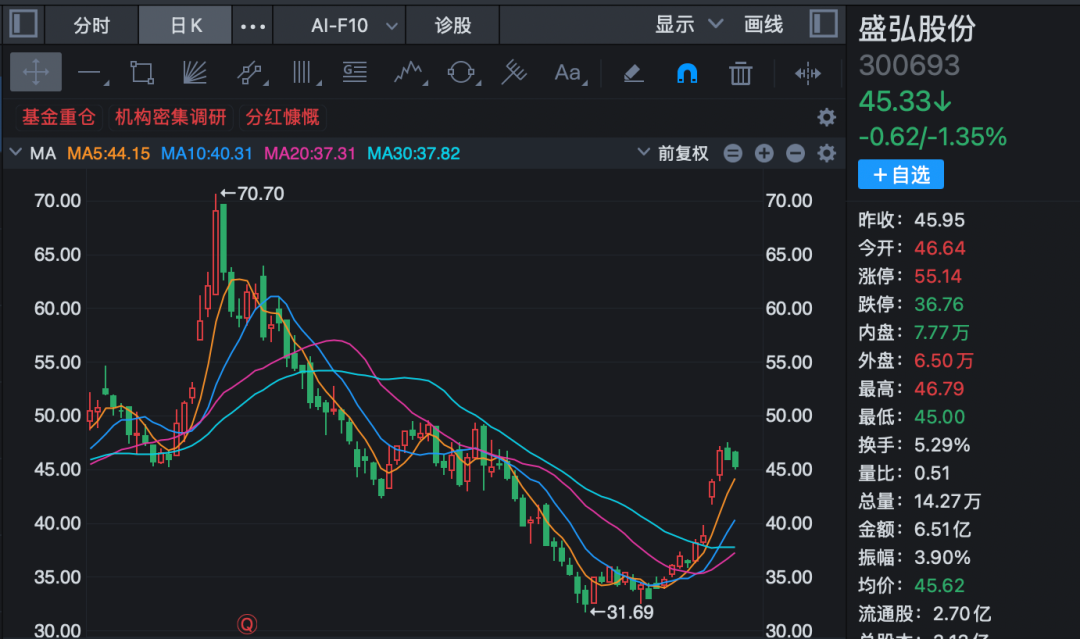Image resolution: width=1080 pixels, height=639 pixels.
Task: Click the +自选 add to watchlist button
Action: click(901, 175)
